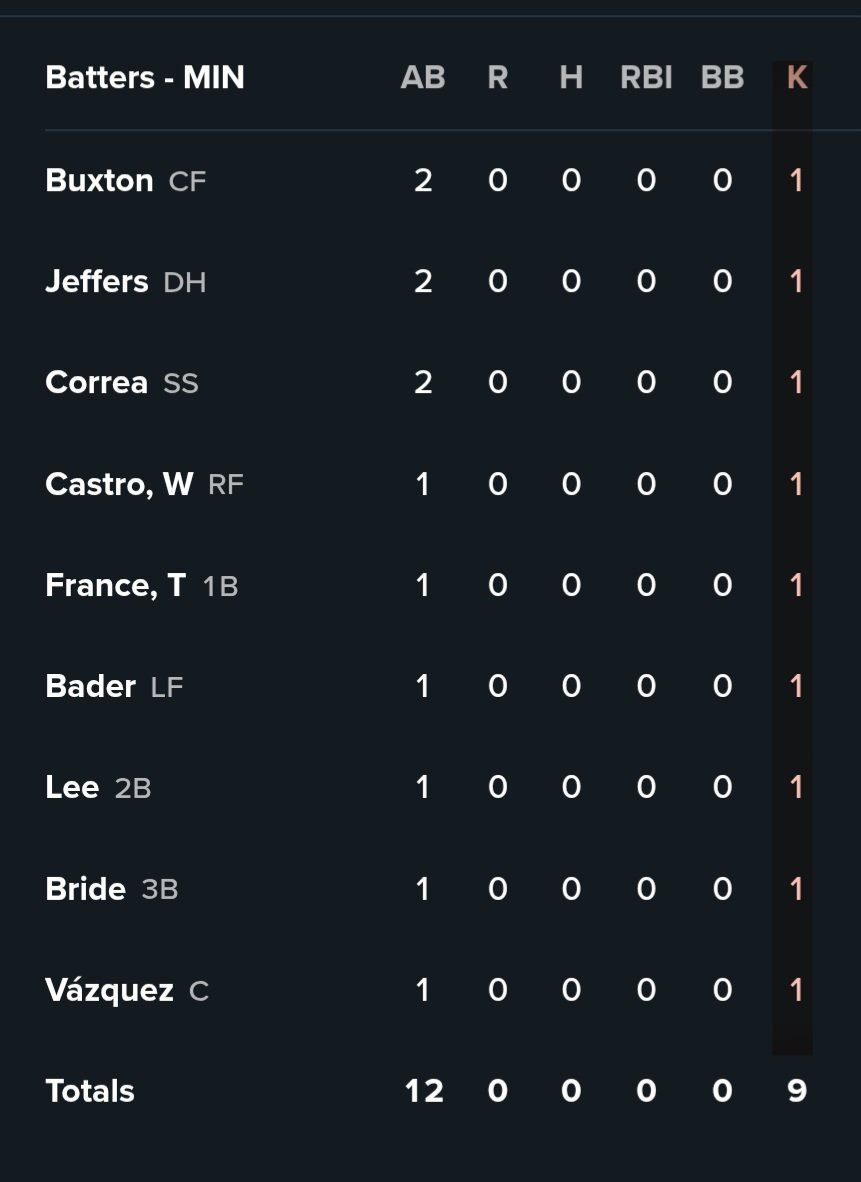Open Lee's player profile
This screenshot has height=1182, width=861.
(72, 788)
